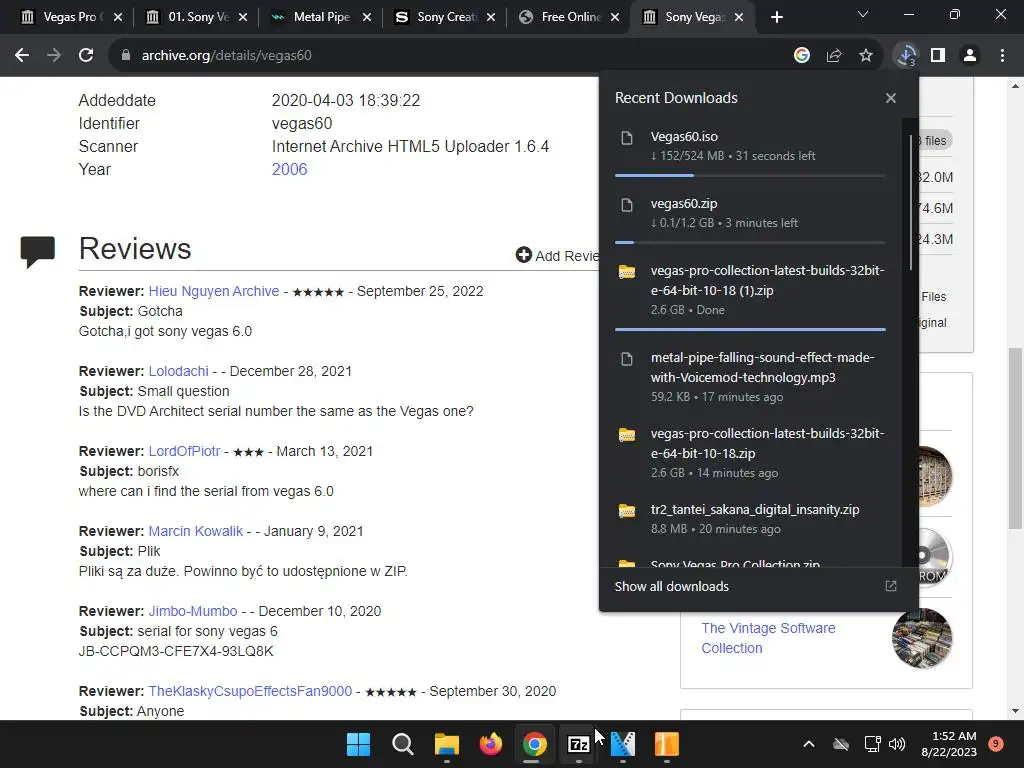Open Marcin Kowalik reviewer profile
The image size is (1024, 768).
point(195,532)
